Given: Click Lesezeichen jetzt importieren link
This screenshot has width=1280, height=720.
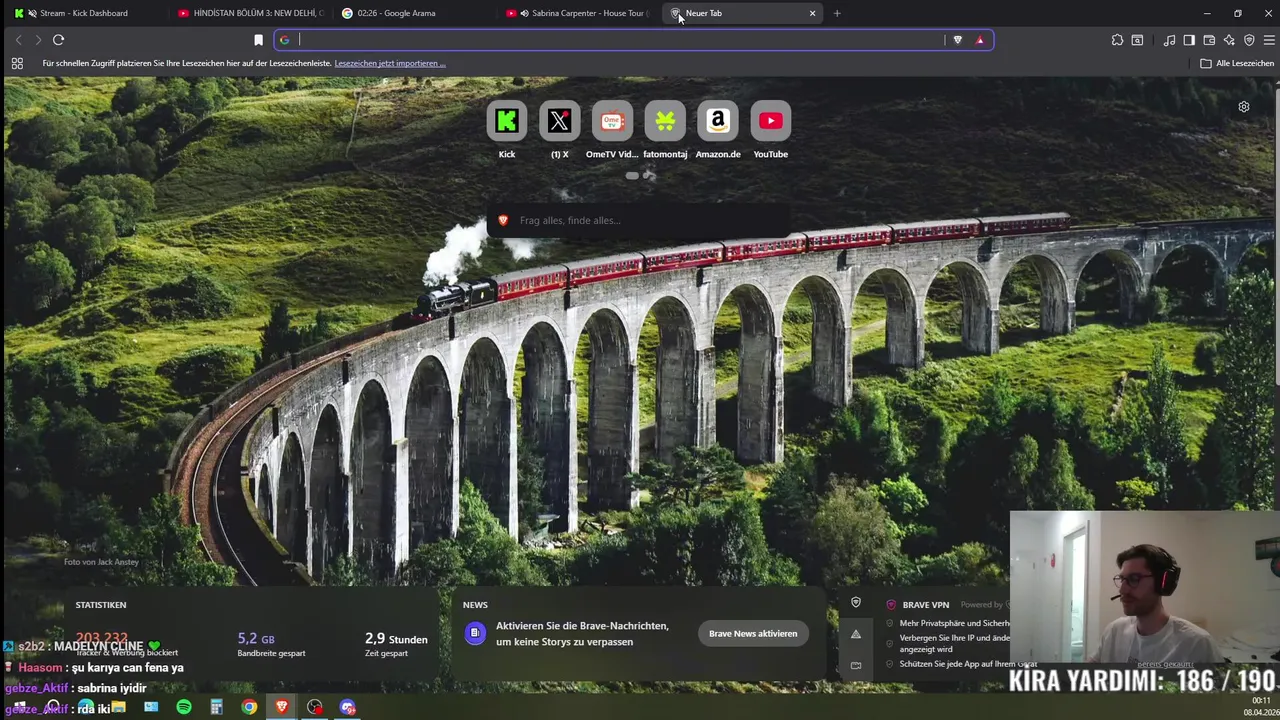Looking at the screenshot, I should point(390,63).
